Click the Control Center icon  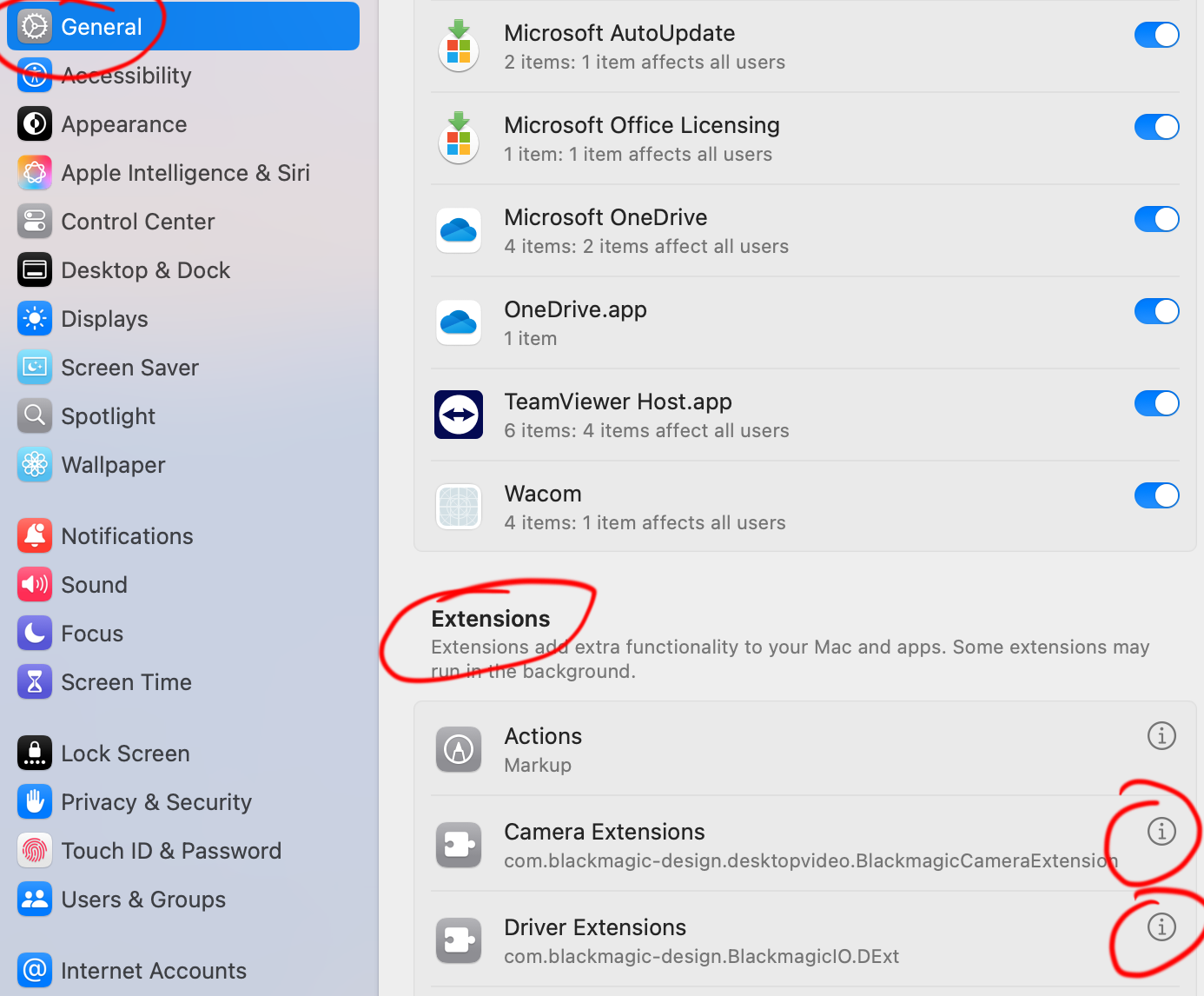[35, 222]
